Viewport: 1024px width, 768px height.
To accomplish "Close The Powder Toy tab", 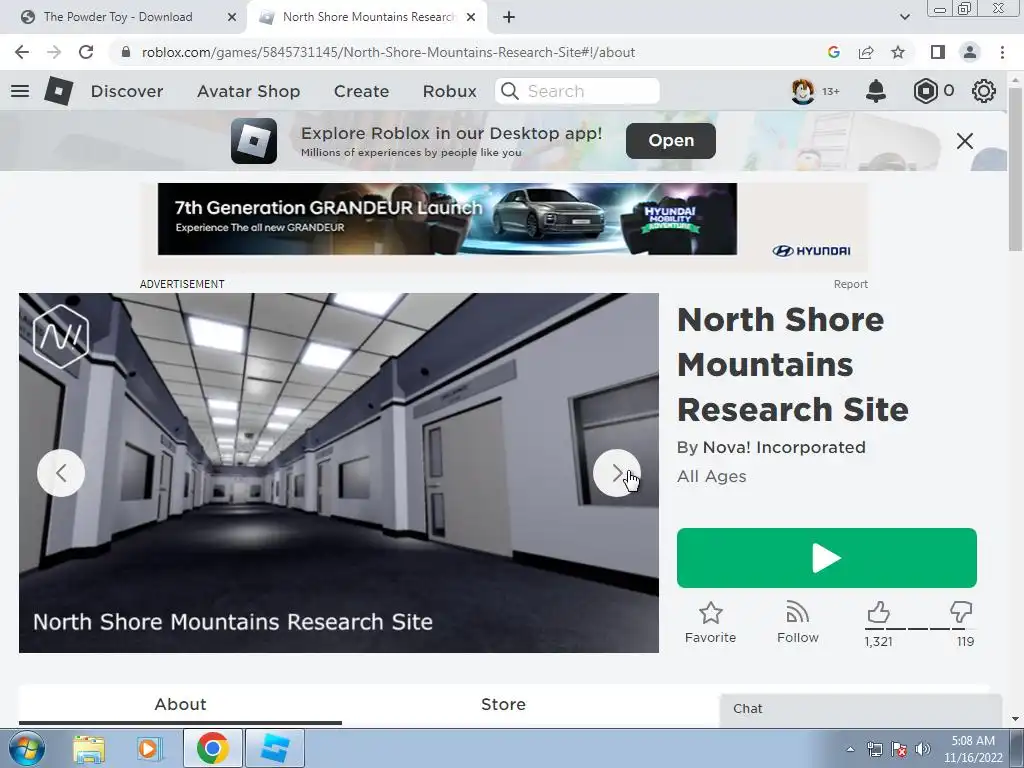I will tap(232, 18).
